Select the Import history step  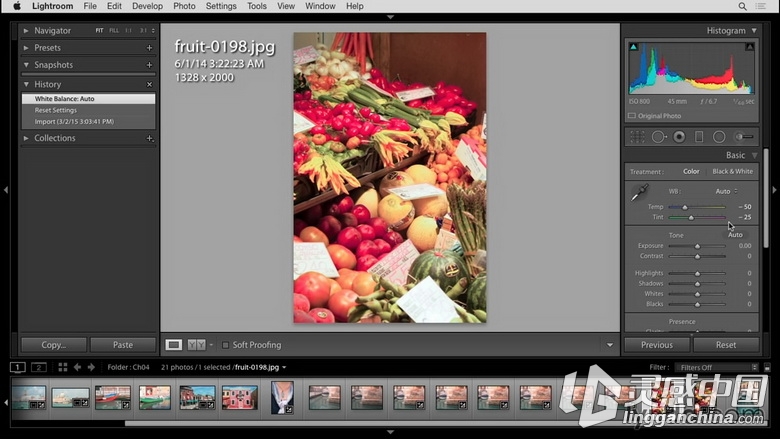tap(88, 121)
